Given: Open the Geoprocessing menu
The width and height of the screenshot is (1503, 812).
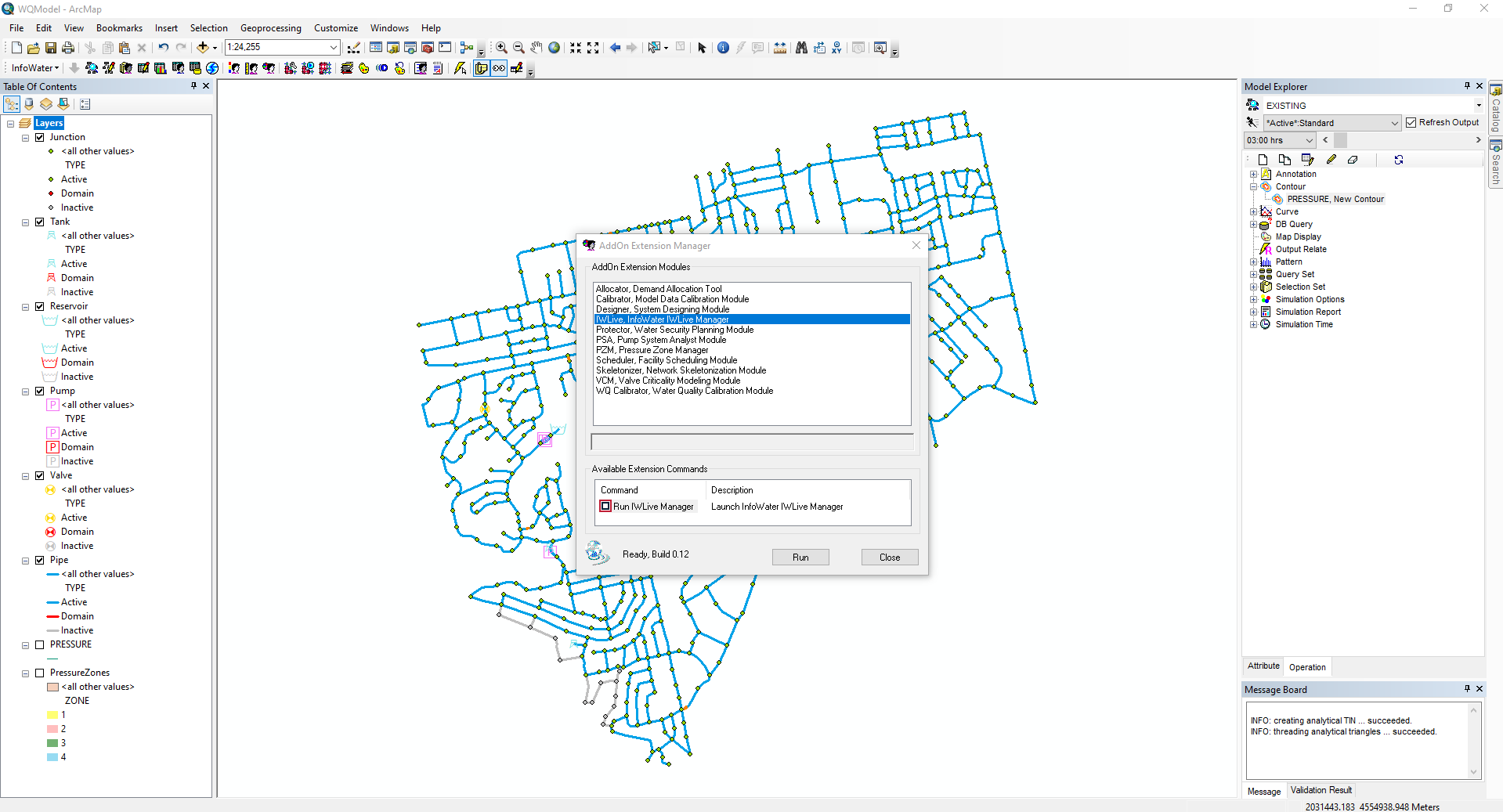Looking at the screenshot, I should coord(270,27).
